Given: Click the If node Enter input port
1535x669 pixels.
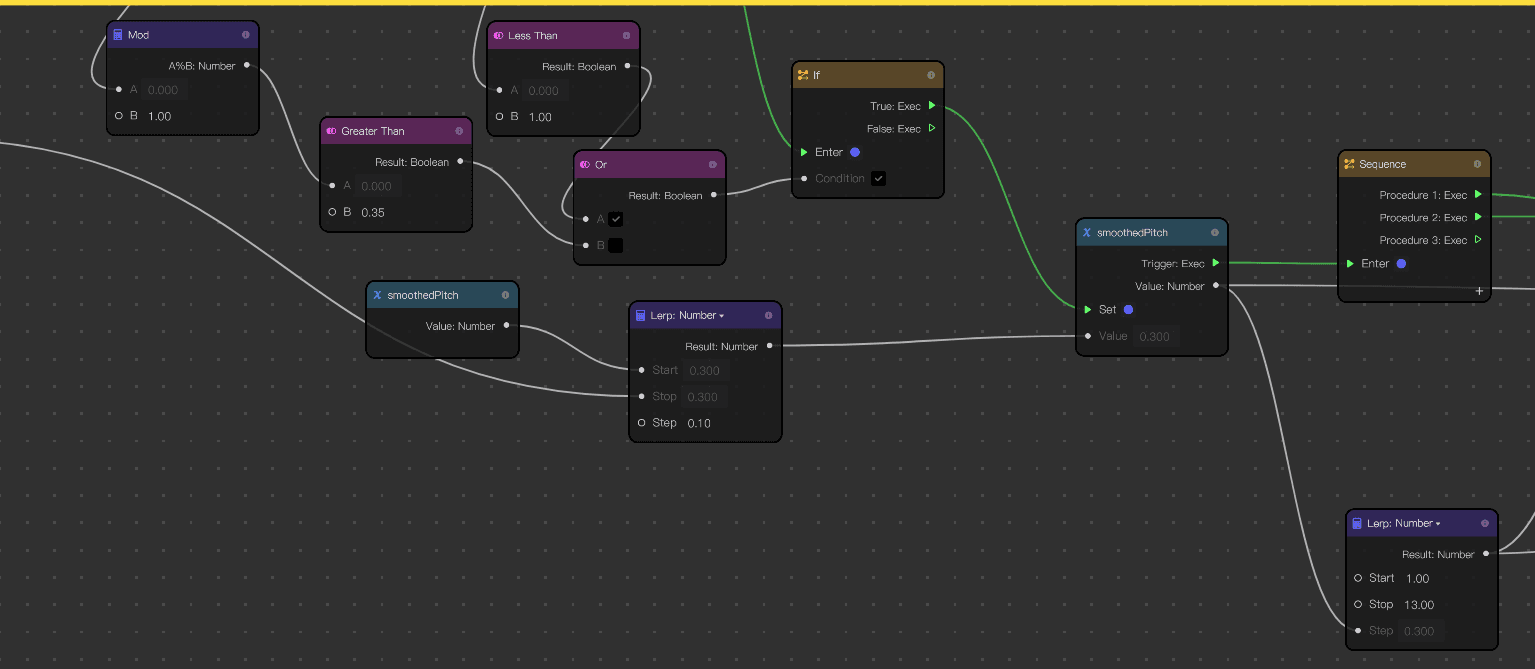Looking at the screenshot, I should click(804, 152).
